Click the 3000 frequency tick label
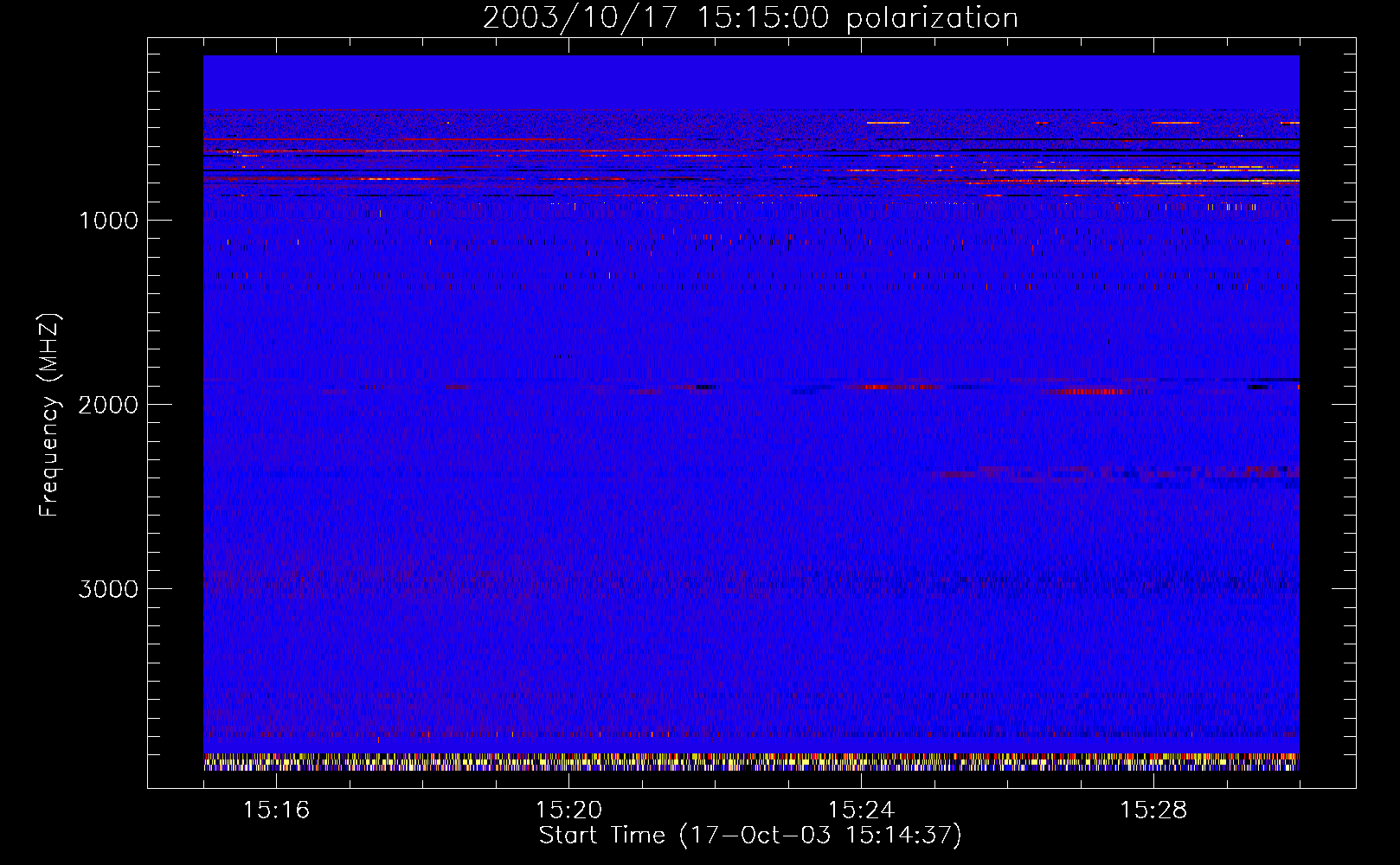This screenshot has height=865, width=1400. [x=108, y=589]
